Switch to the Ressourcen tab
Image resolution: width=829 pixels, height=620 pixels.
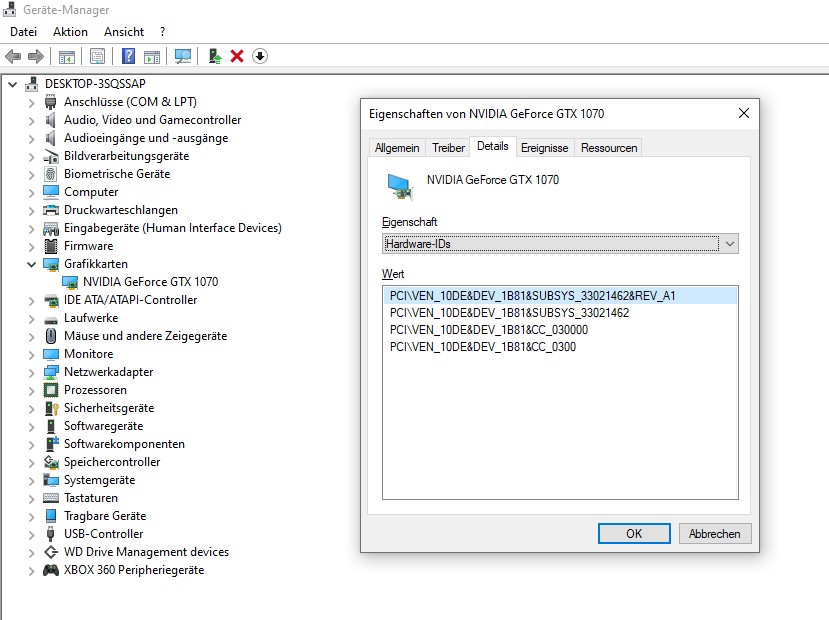tap(609, 148)
